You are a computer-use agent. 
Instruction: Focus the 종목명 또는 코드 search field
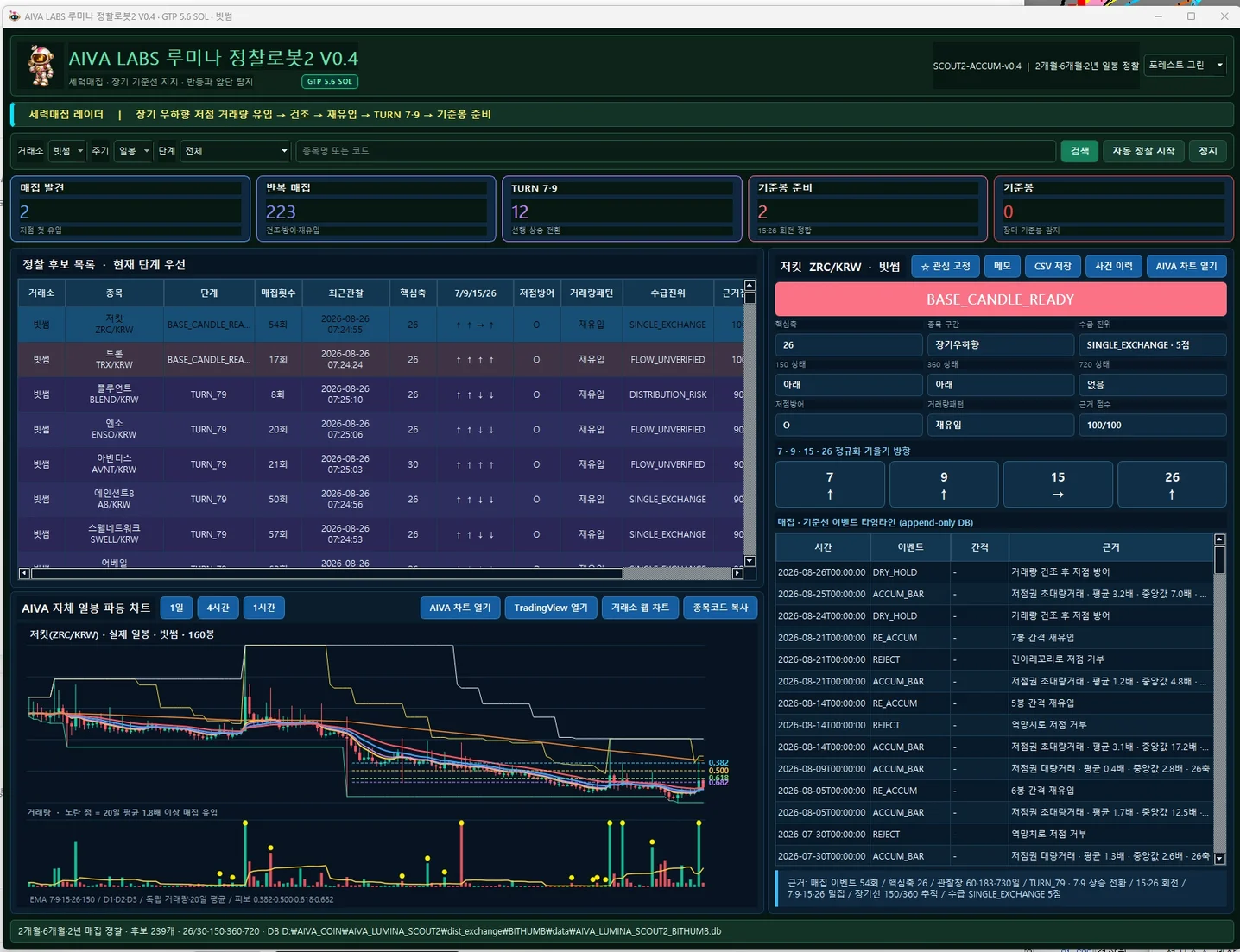point(675,151)
